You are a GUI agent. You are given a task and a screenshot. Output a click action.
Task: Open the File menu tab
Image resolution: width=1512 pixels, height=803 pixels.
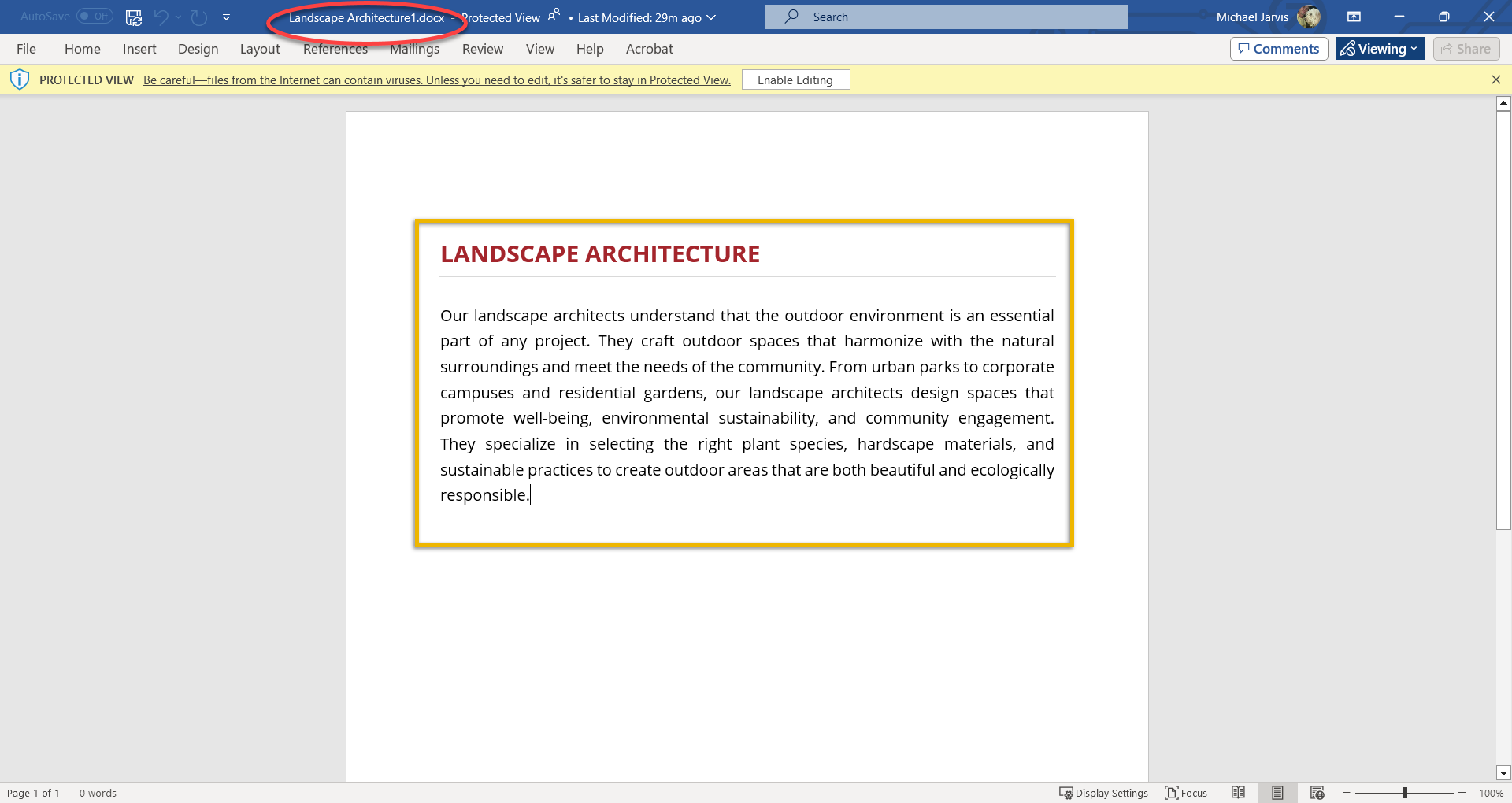(26, 49)
